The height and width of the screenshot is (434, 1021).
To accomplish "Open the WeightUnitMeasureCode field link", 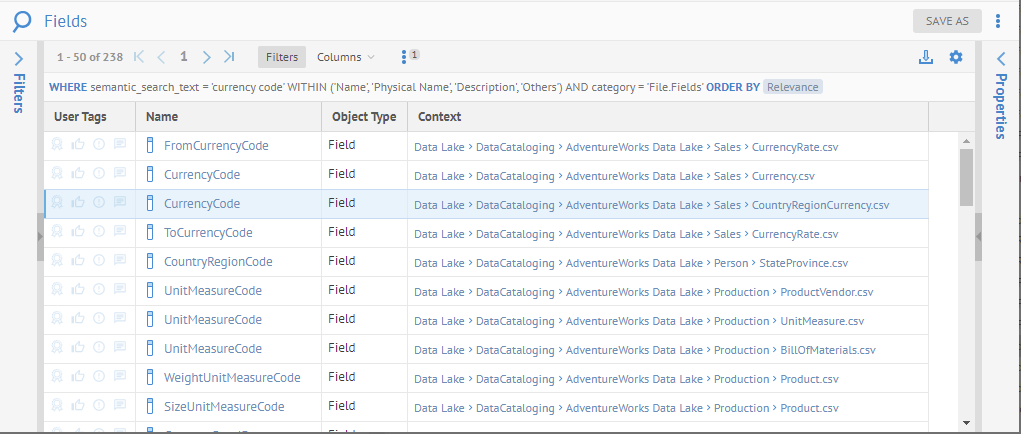I will pos(232,378).
